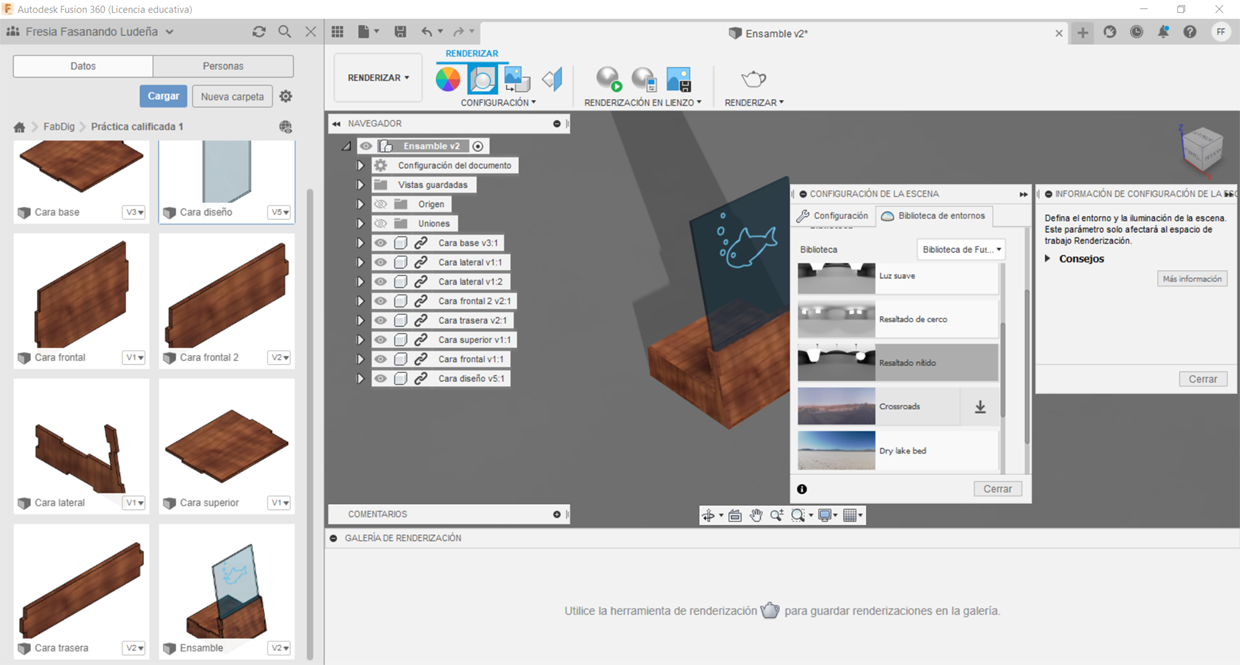
Task: Open the help question mark
Action: click(1190, 32)
